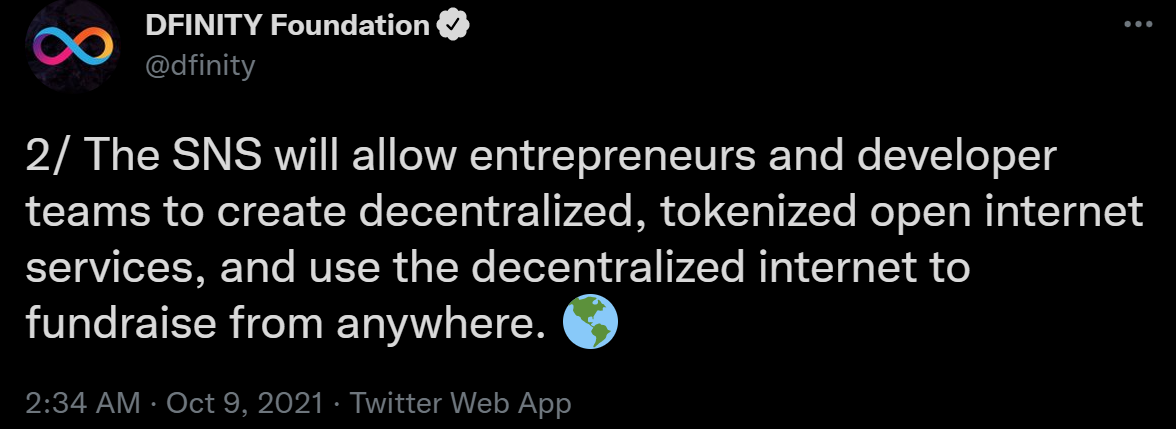Image resolution: width=1176 pixels, height=429 pixels.
Task: Click the word Foundation in display name
Action: (350, 26)
